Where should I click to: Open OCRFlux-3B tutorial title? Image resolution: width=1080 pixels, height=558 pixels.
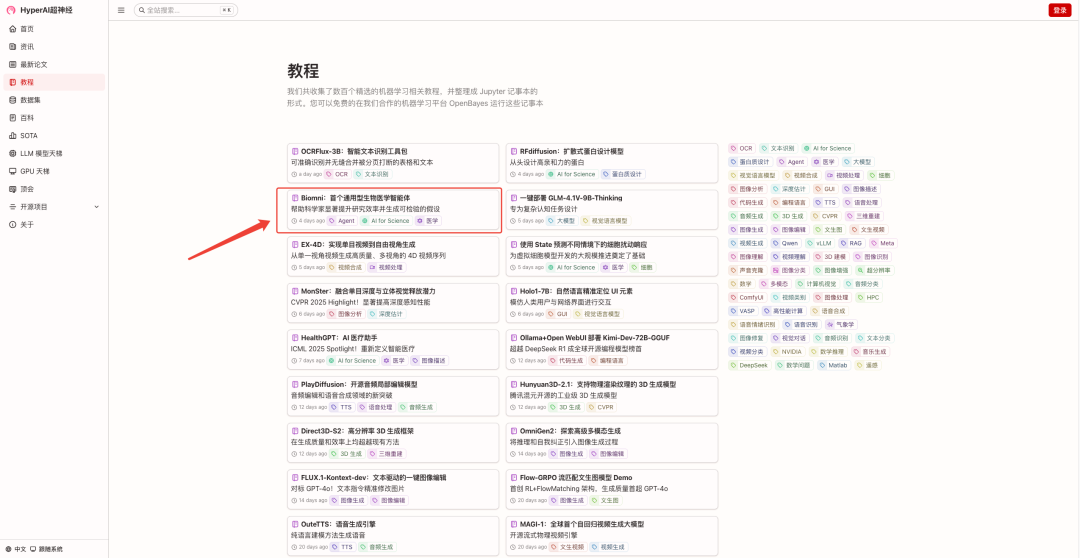click(x=354, y=151)
